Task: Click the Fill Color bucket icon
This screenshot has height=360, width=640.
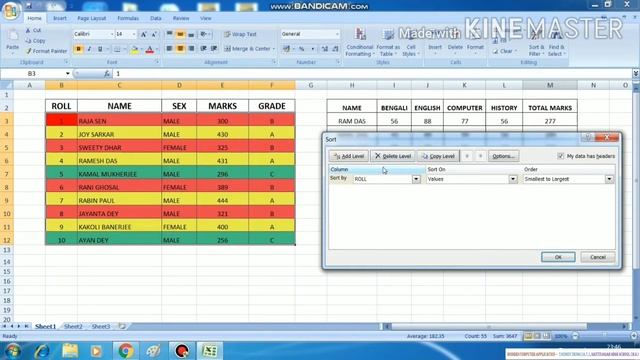Action: point(134,50)
